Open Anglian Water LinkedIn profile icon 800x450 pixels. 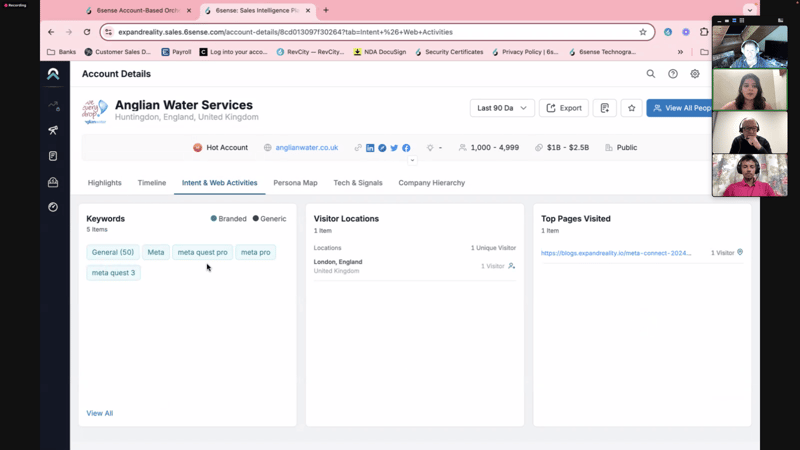point(370,148)
